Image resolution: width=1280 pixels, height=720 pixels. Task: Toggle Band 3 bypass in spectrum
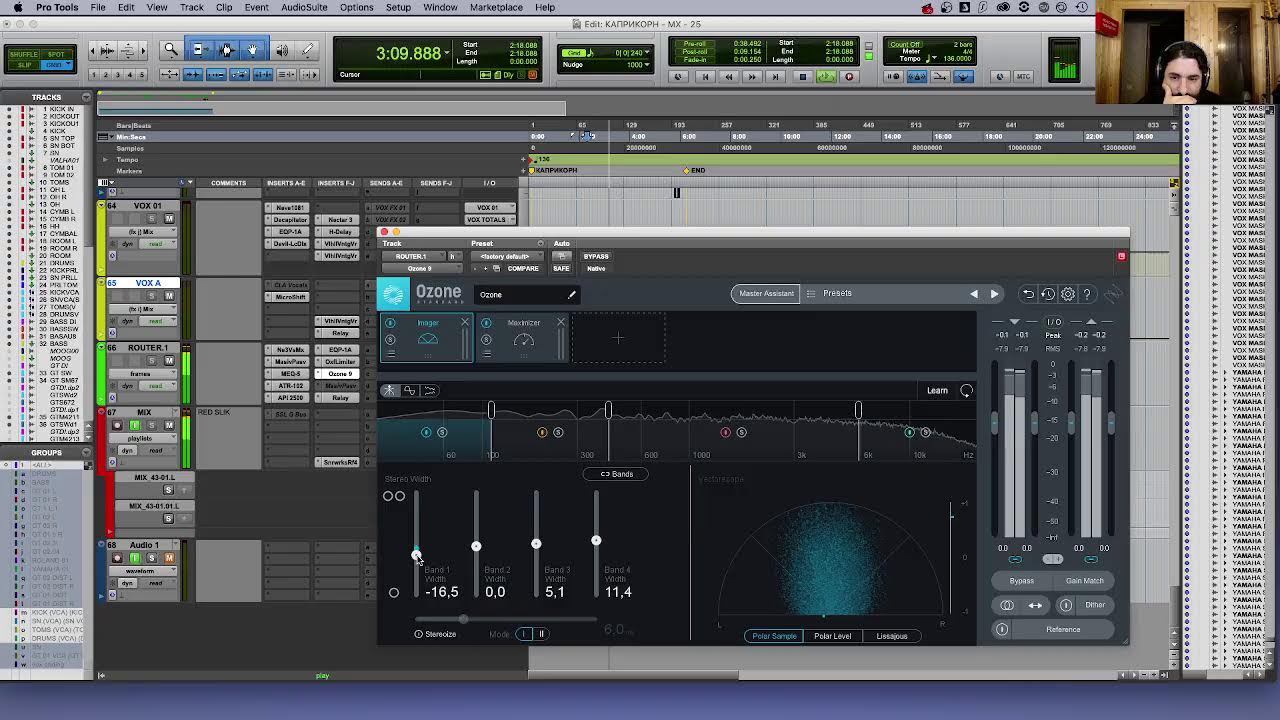(x=726, y=432)
